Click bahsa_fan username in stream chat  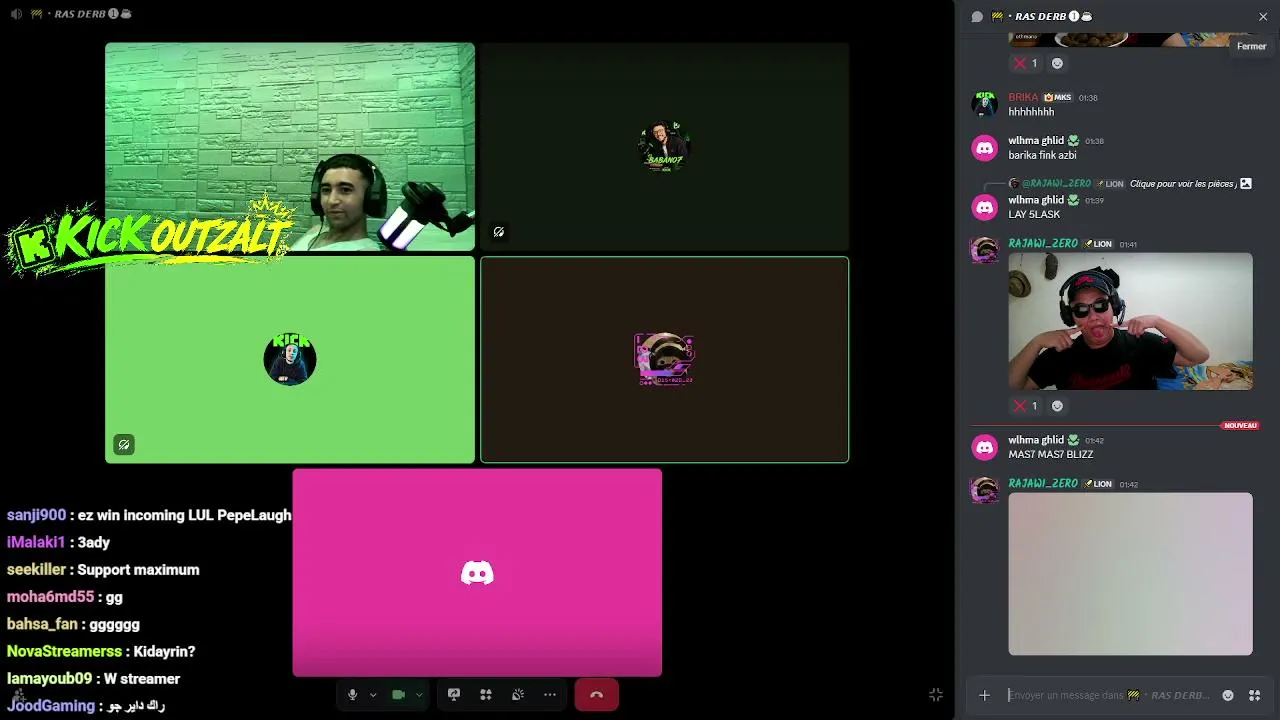pos(42,624)
